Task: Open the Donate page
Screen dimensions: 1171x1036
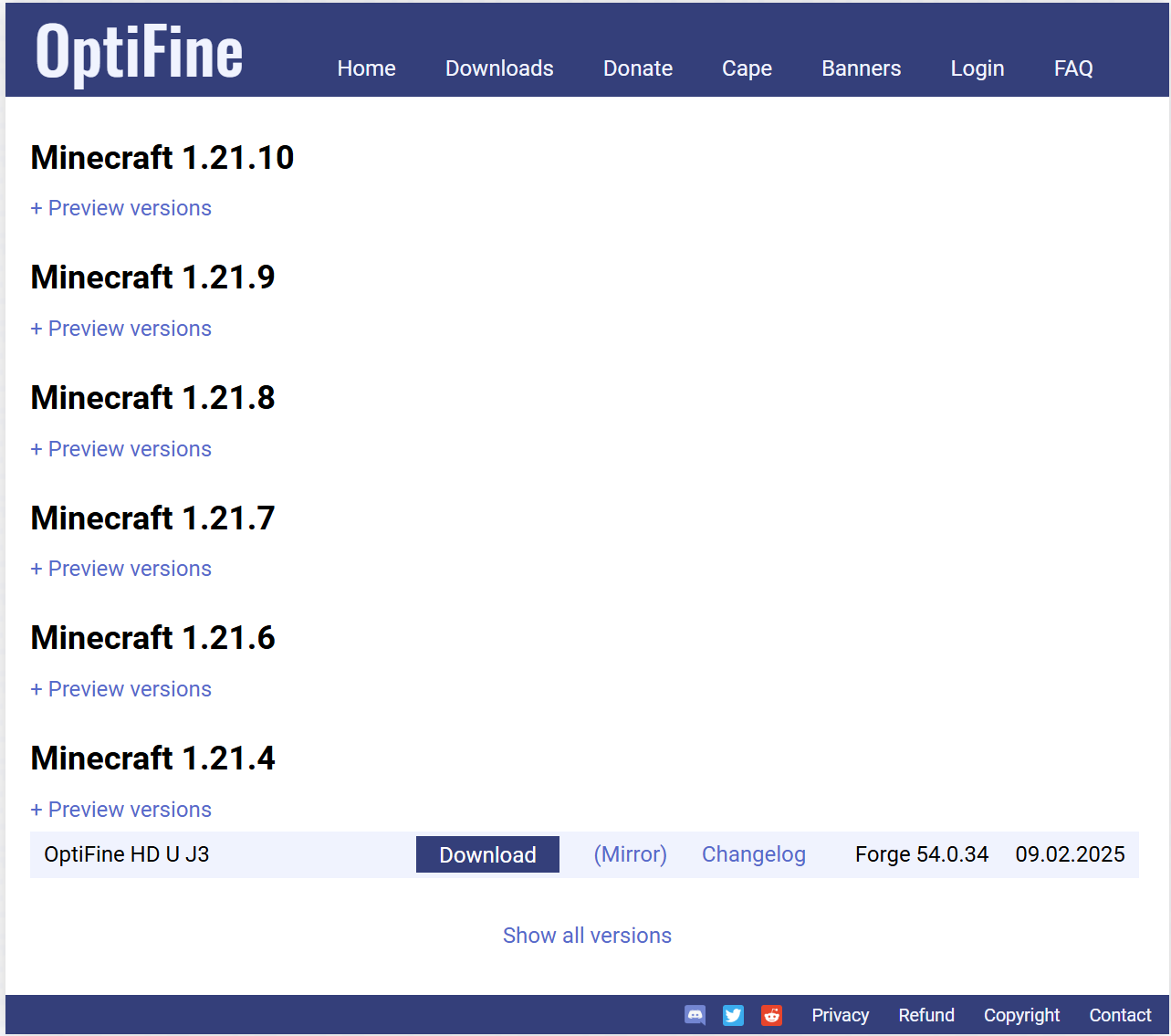Action: click(x=638, y=68)
